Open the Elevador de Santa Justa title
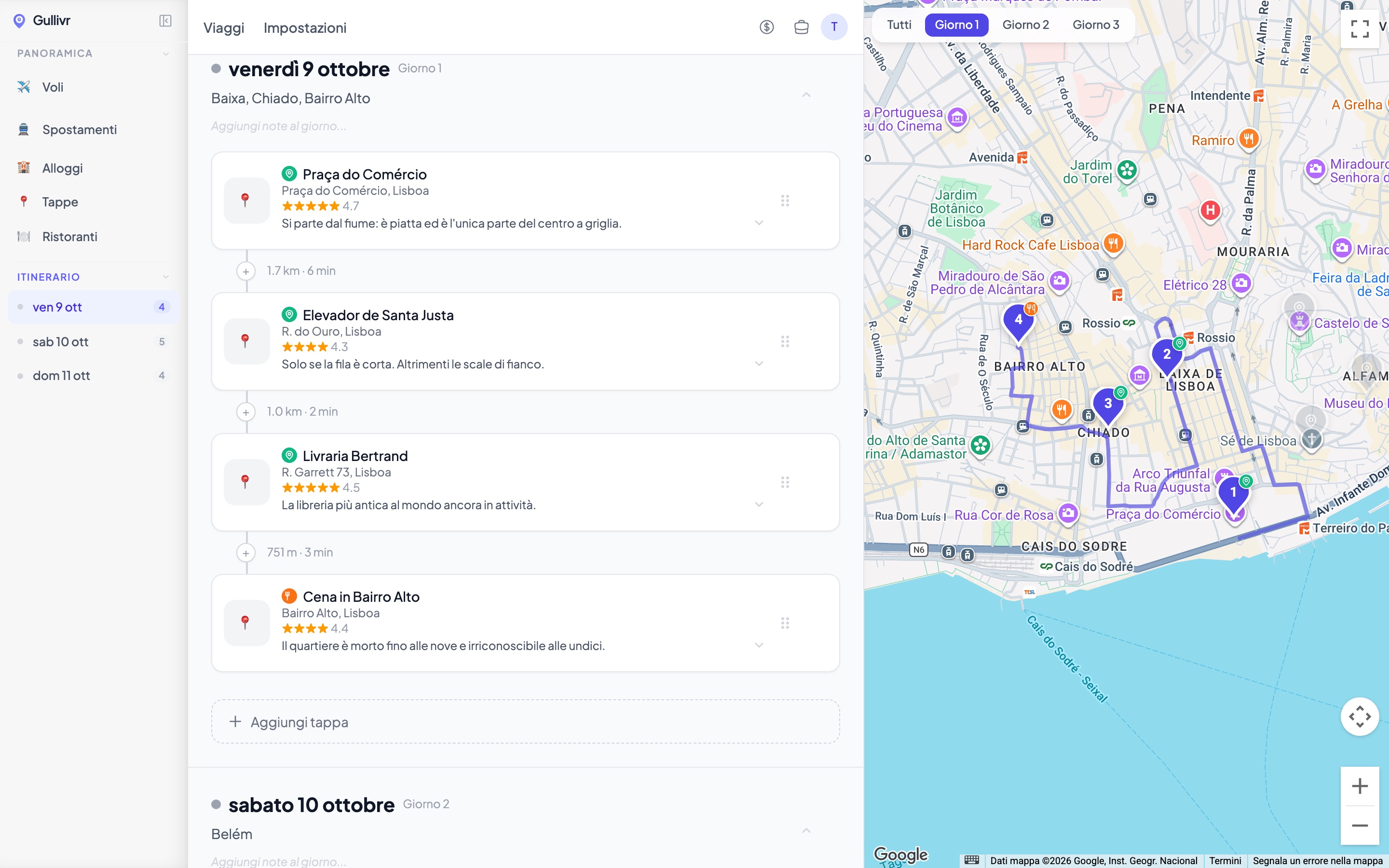This screenshot has width=1389, height=868. click(378, 315)
